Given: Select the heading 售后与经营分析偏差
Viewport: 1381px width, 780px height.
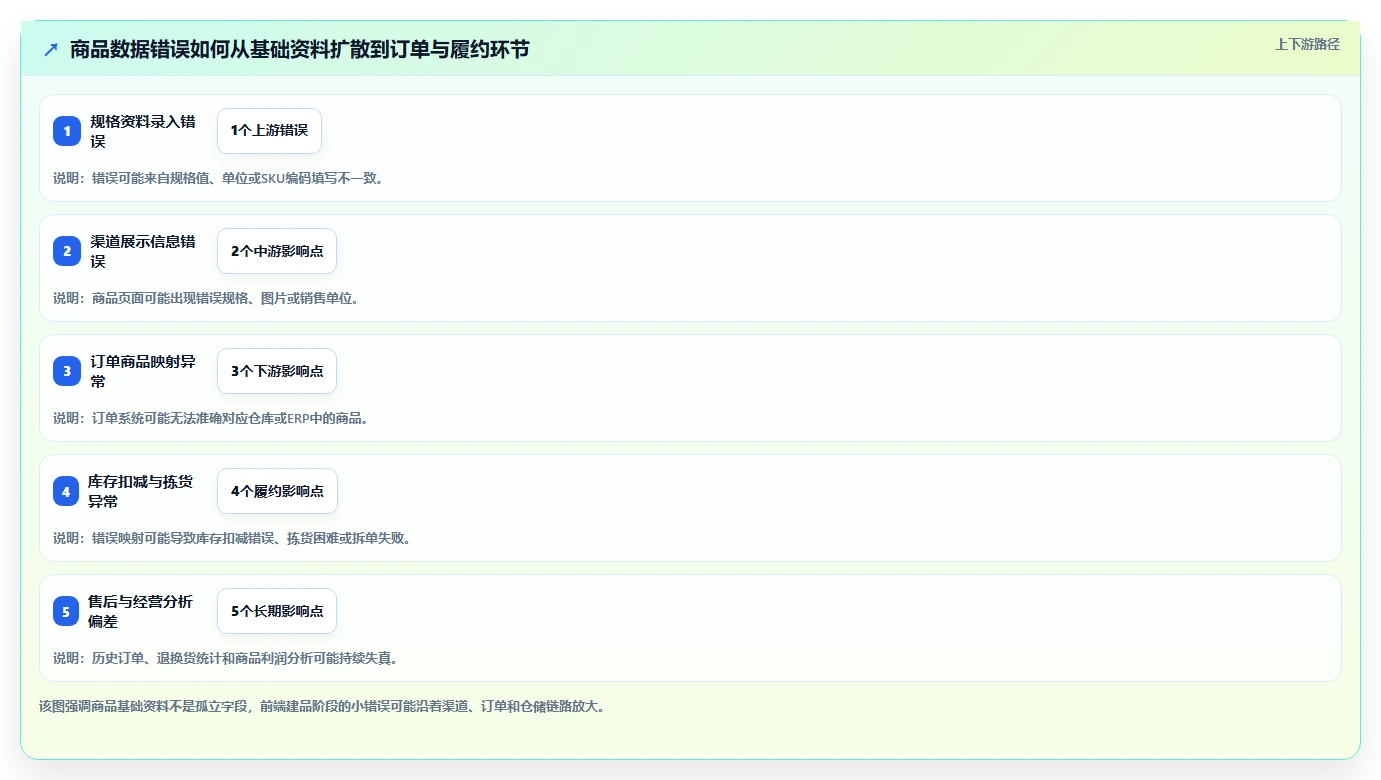Looking at the screenshot, I should point(141,611).
